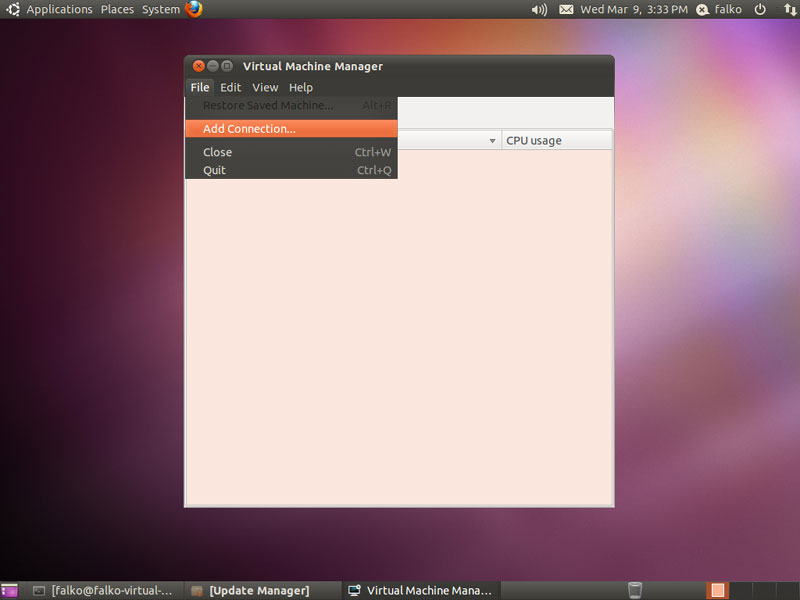Close the Virtual Machine Manager window
Image resolution: width=800 pixels, height=600 pixels.
(199, 66)
